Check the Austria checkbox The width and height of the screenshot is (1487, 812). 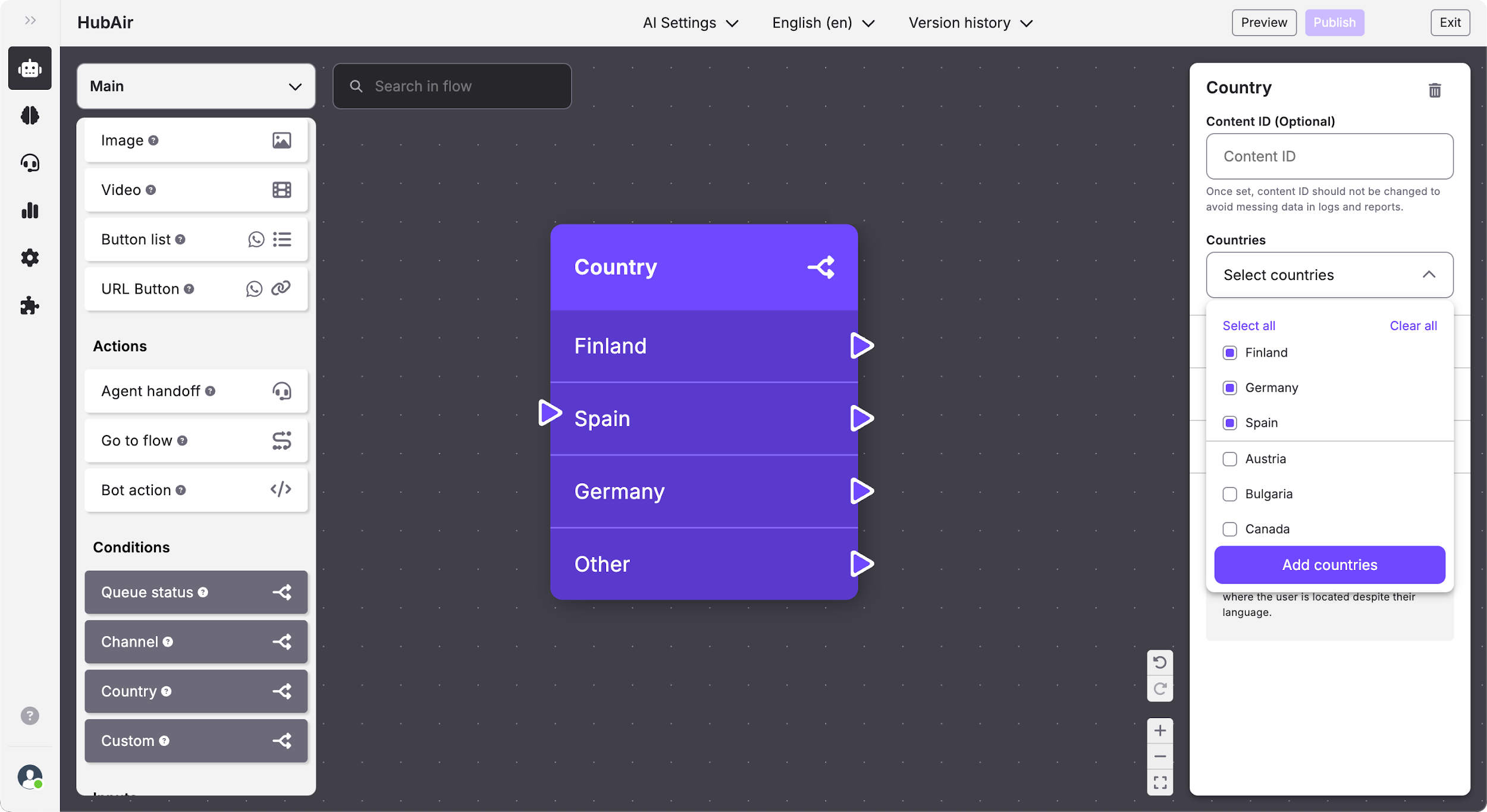[x=1229, y=459]
